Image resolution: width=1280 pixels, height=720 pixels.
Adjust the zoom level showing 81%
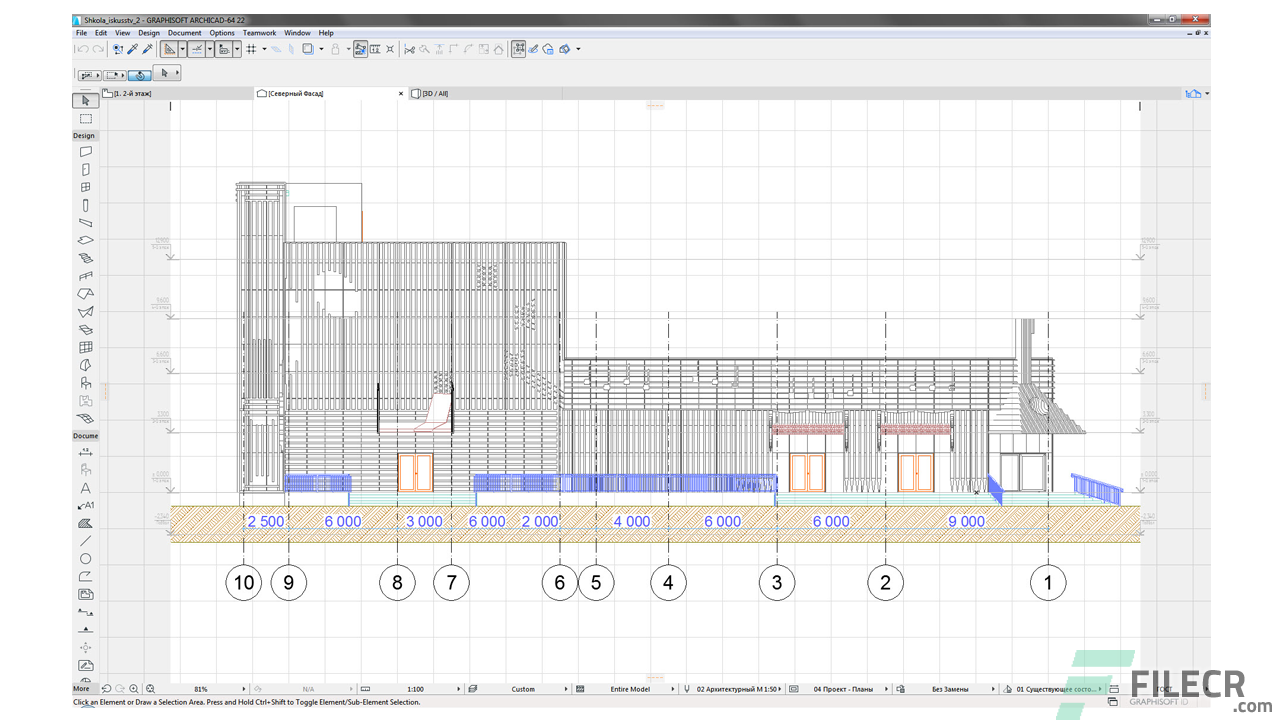pos(199,688)
